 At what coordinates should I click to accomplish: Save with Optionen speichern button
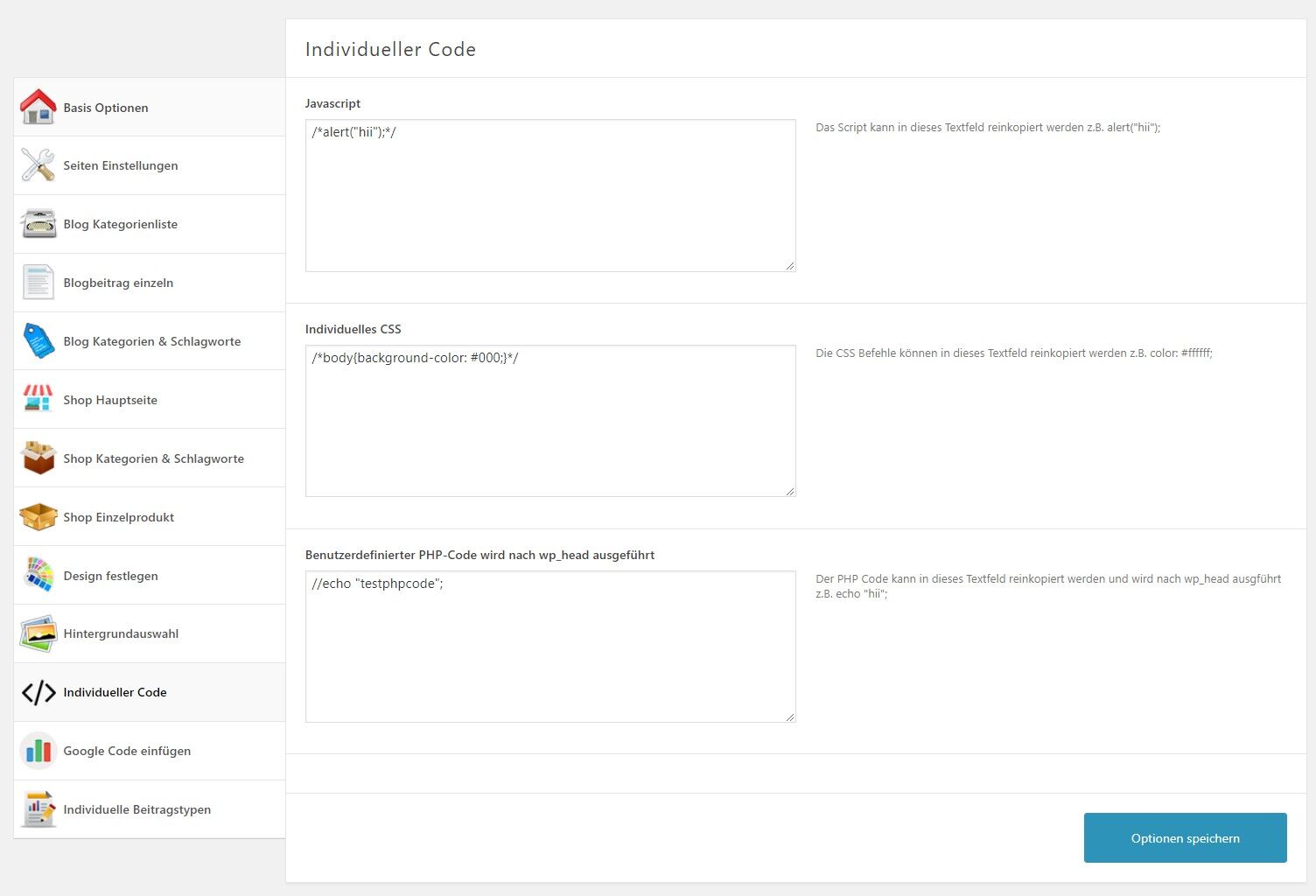(1185, 837)
